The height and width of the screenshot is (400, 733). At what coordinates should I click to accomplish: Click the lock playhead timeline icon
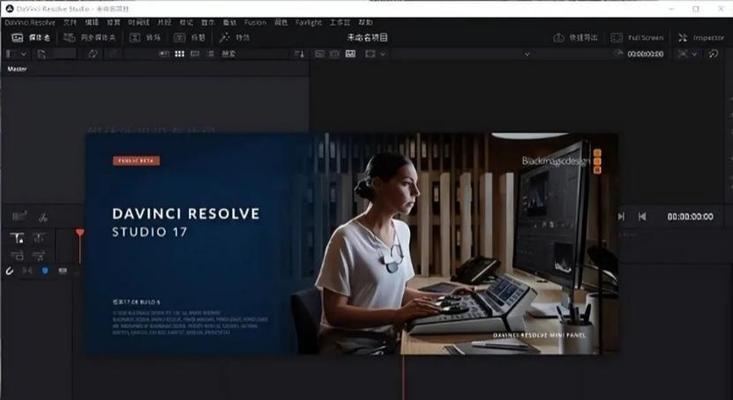click(x=17, y=238)
